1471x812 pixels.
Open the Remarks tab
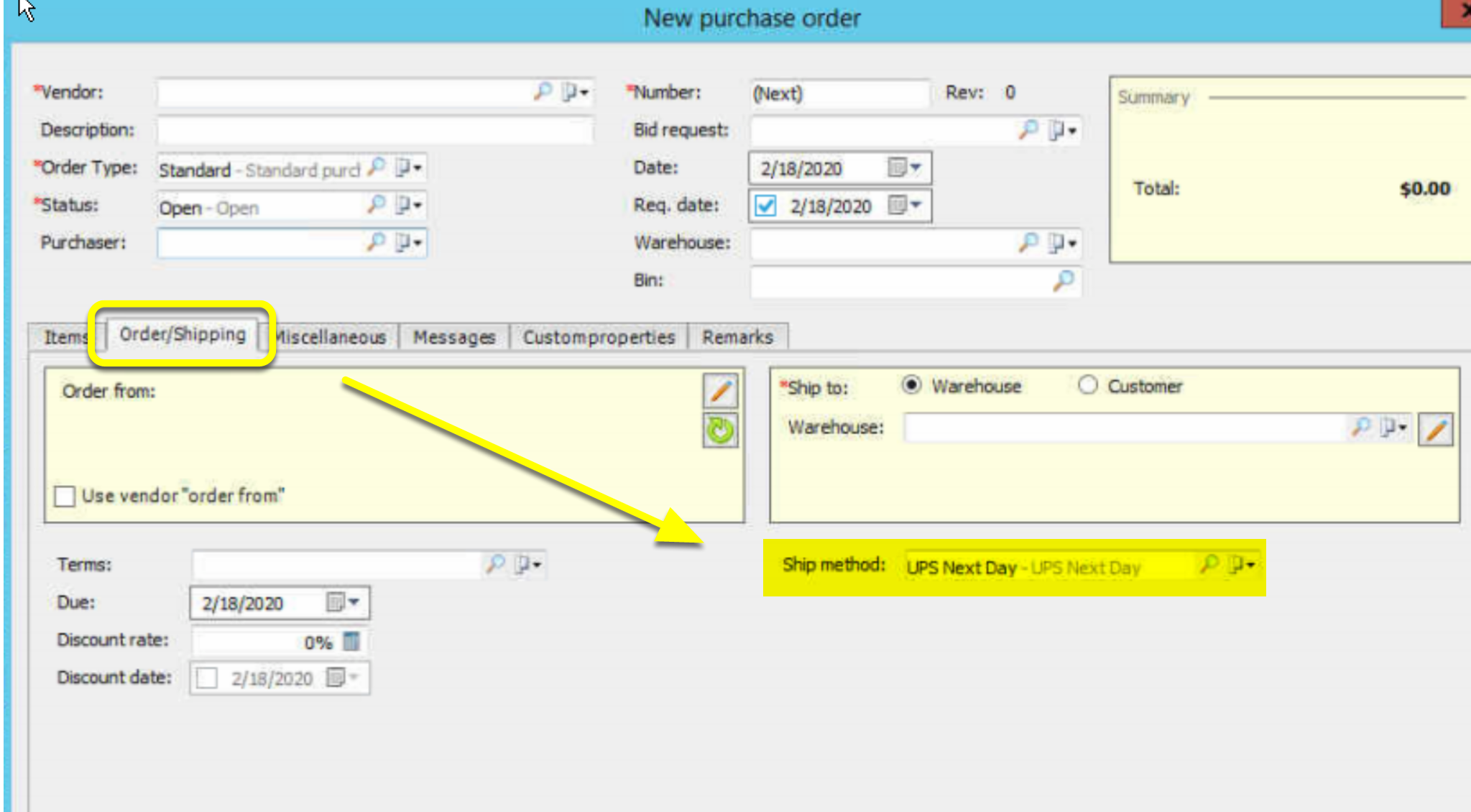(738, 337)
